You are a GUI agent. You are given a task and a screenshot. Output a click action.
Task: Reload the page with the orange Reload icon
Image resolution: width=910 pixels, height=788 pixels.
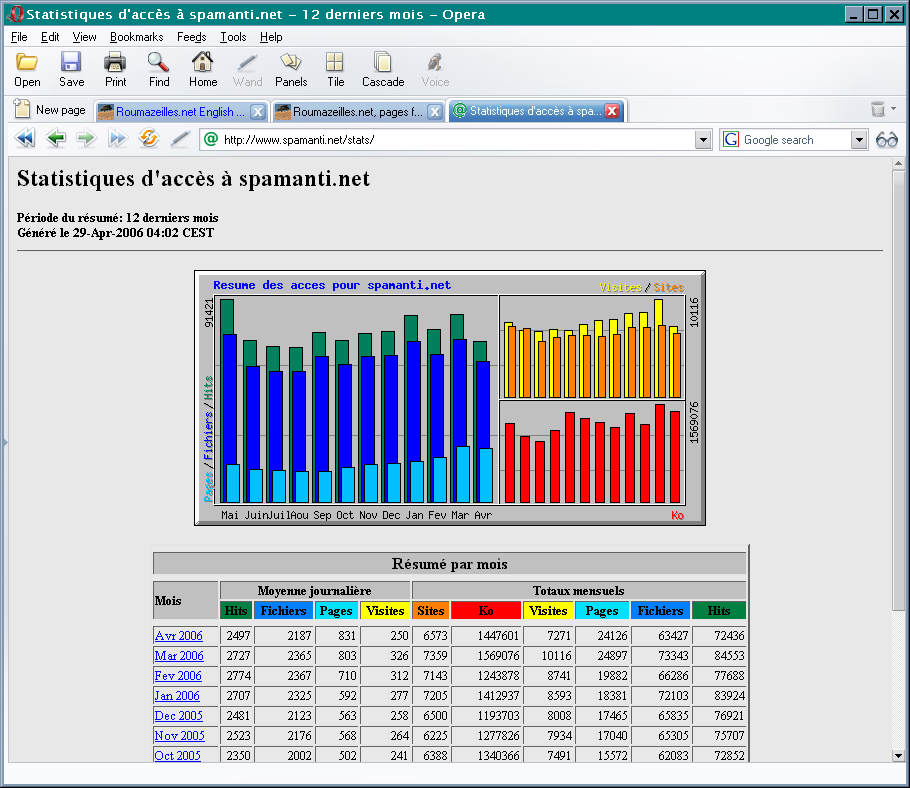149,139
